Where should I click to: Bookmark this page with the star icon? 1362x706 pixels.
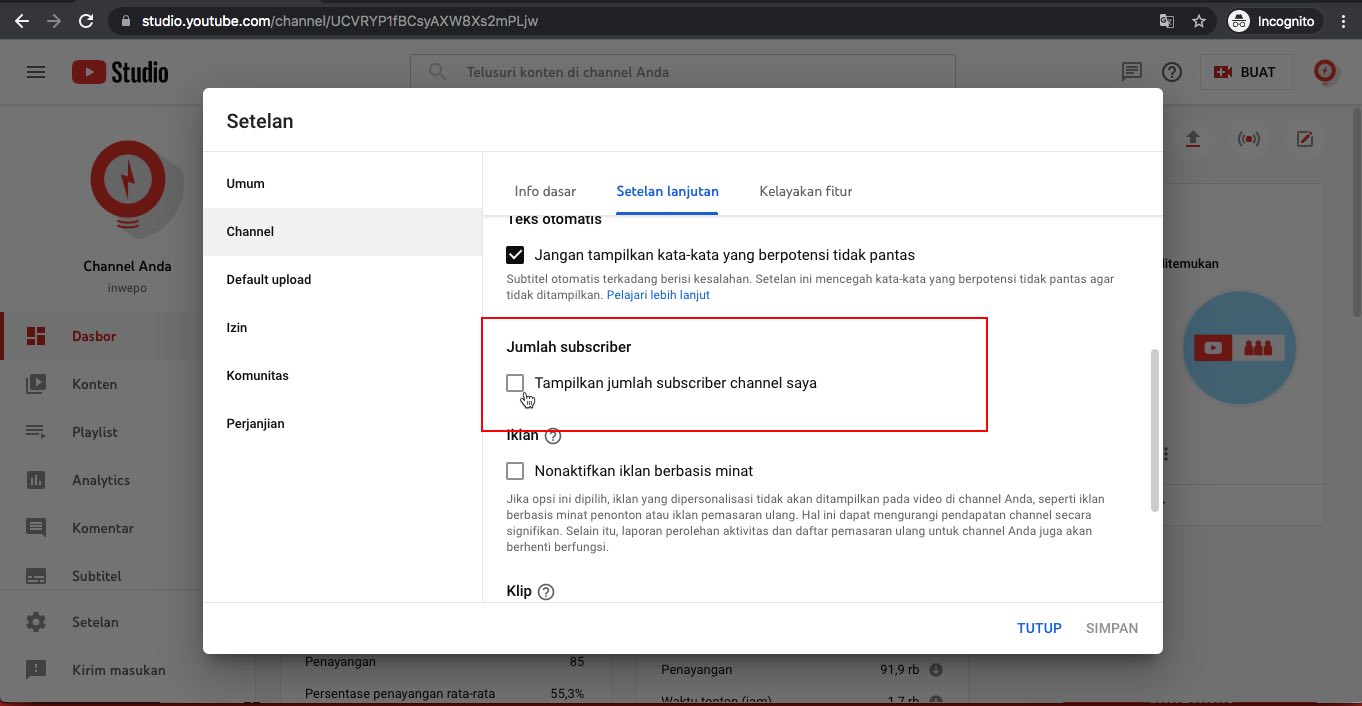(1199, 20)
